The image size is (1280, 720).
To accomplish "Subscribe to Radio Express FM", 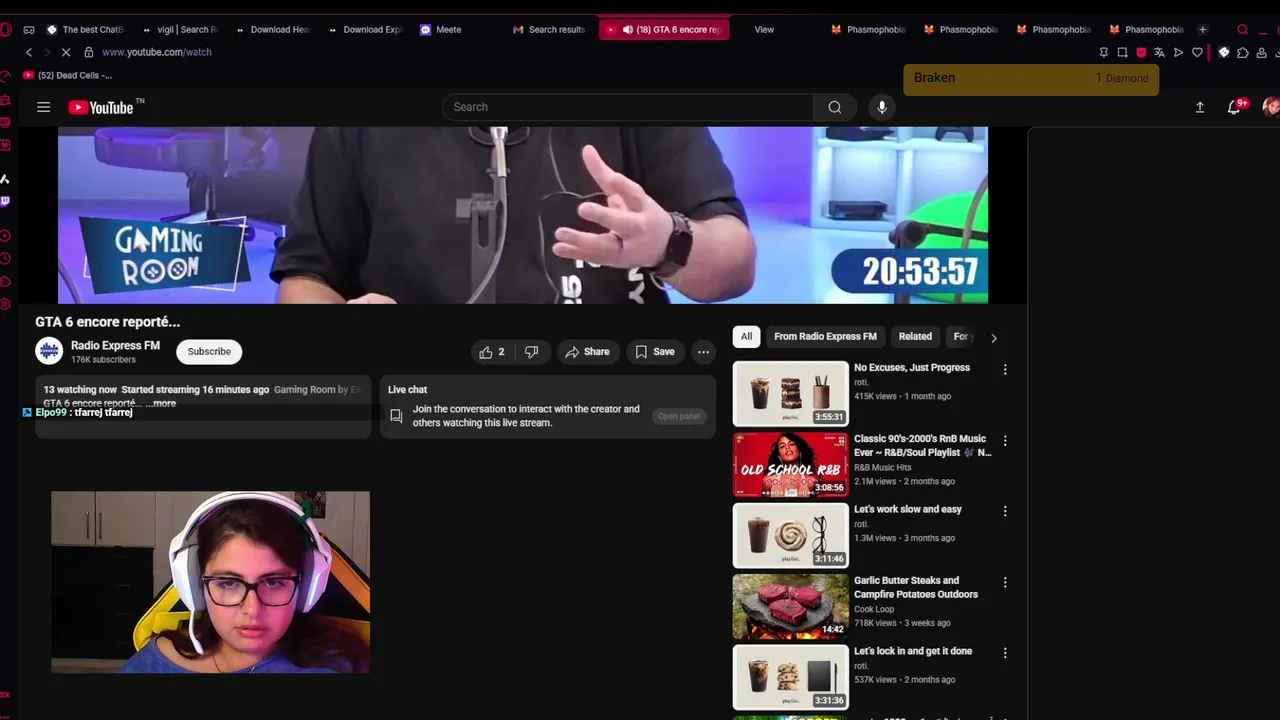I will [209, 351].
